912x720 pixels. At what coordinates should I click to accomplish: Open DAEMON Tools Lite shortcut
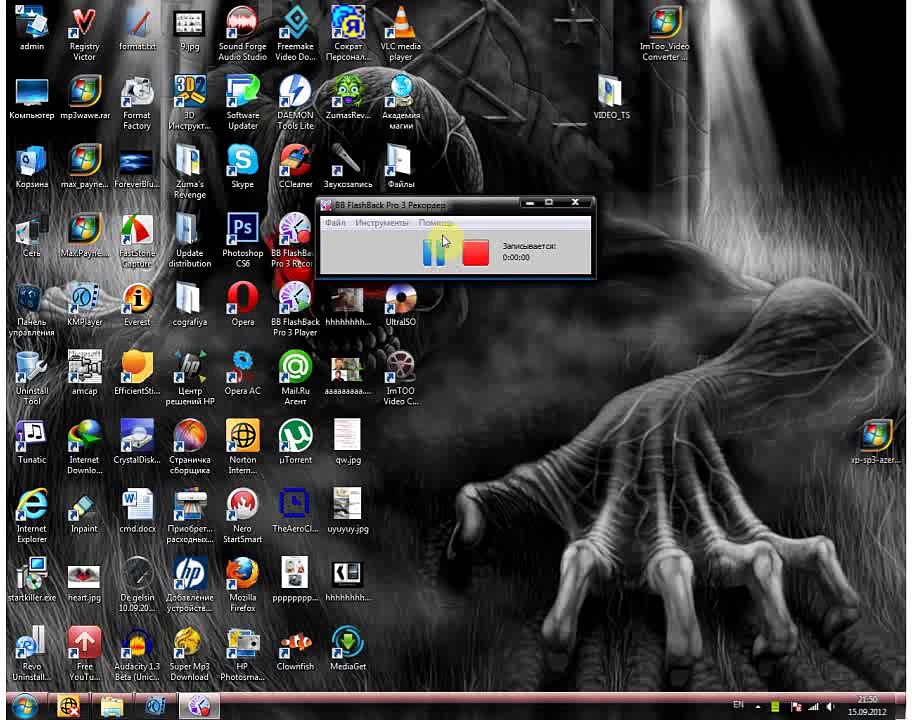coord(295,102)
